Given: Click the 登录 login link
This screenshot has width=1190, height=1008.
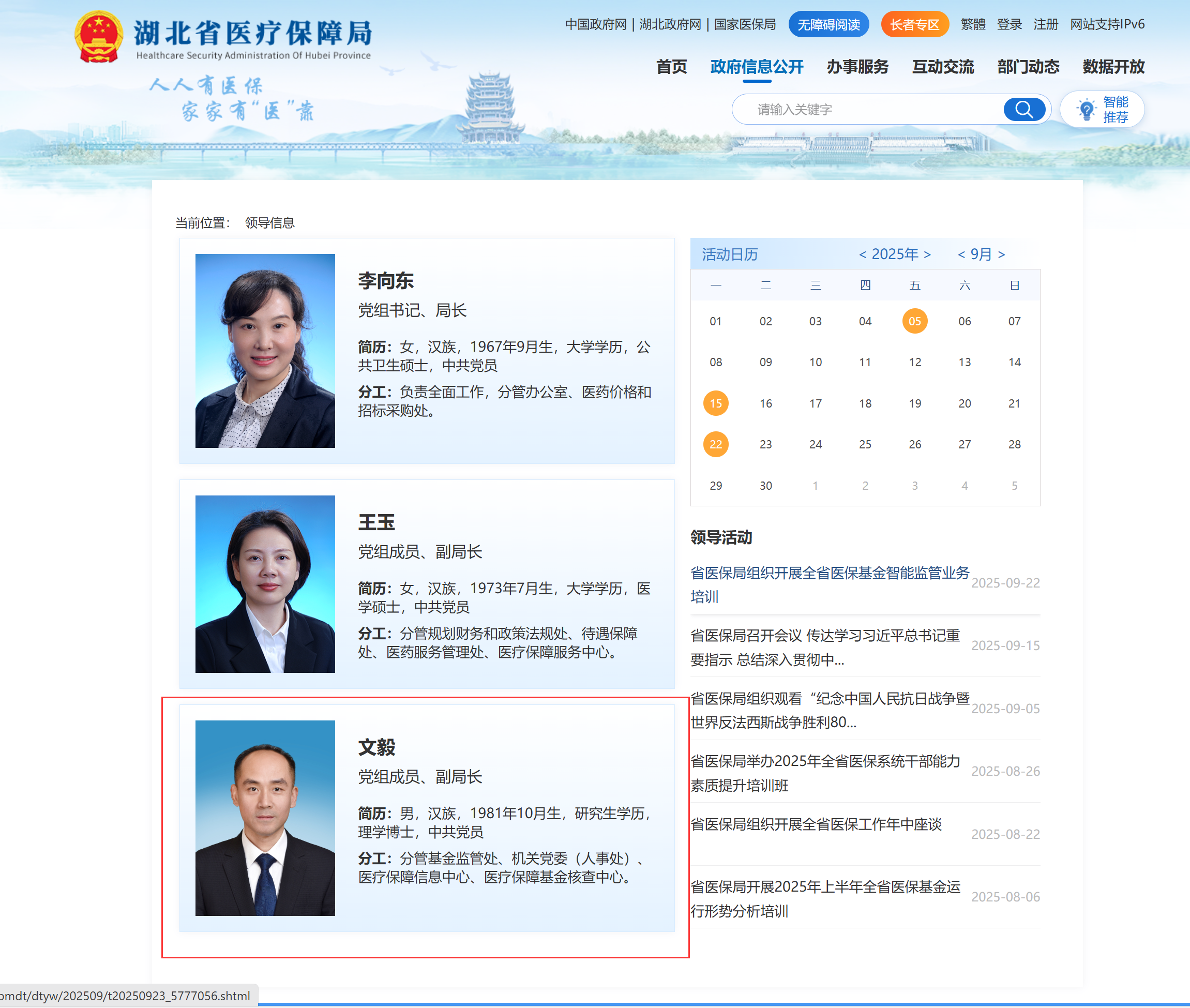Looking at the screenshot, I should (x=1009, y=25).
